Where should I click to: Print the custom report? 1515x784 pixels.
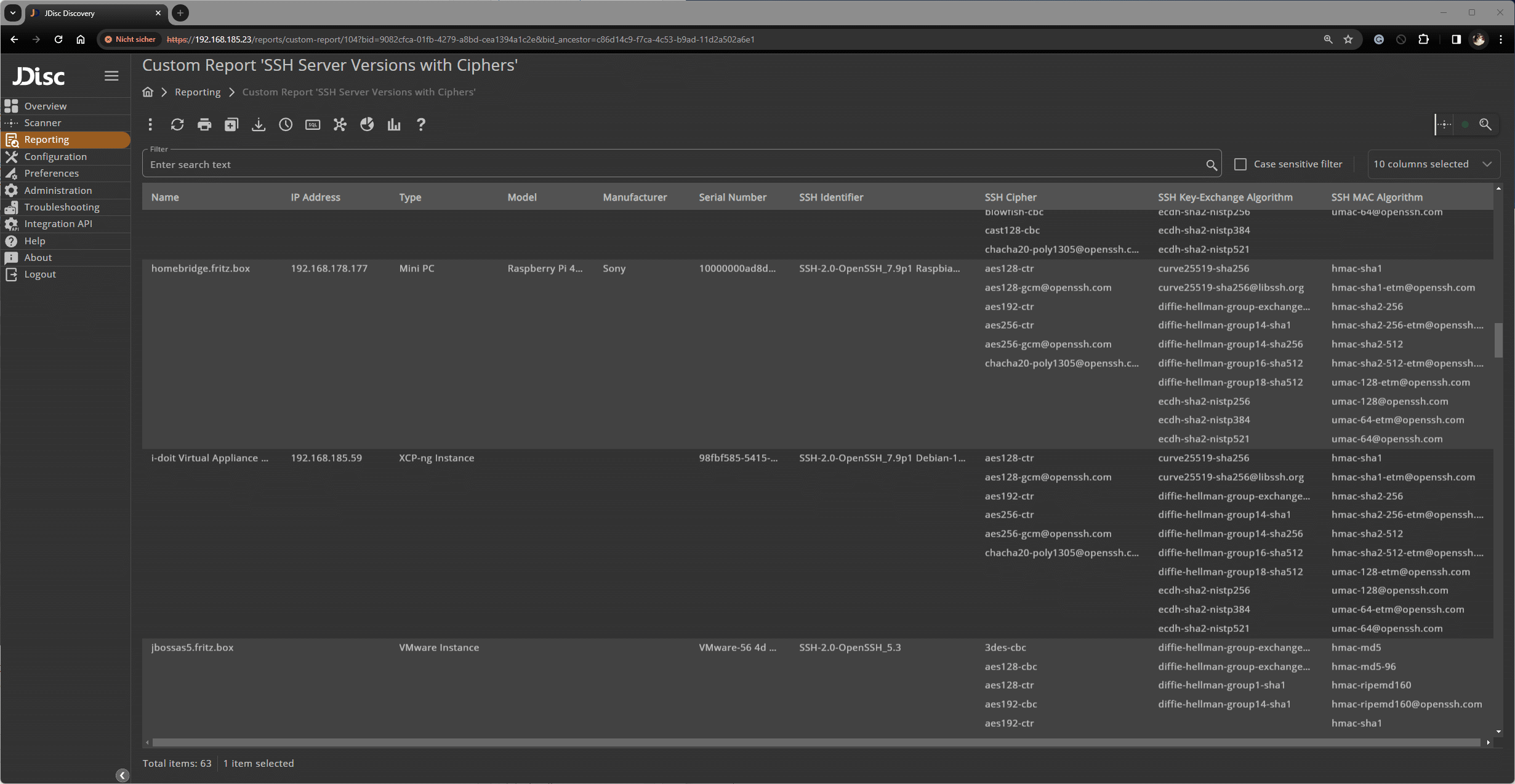coord(204,124)
